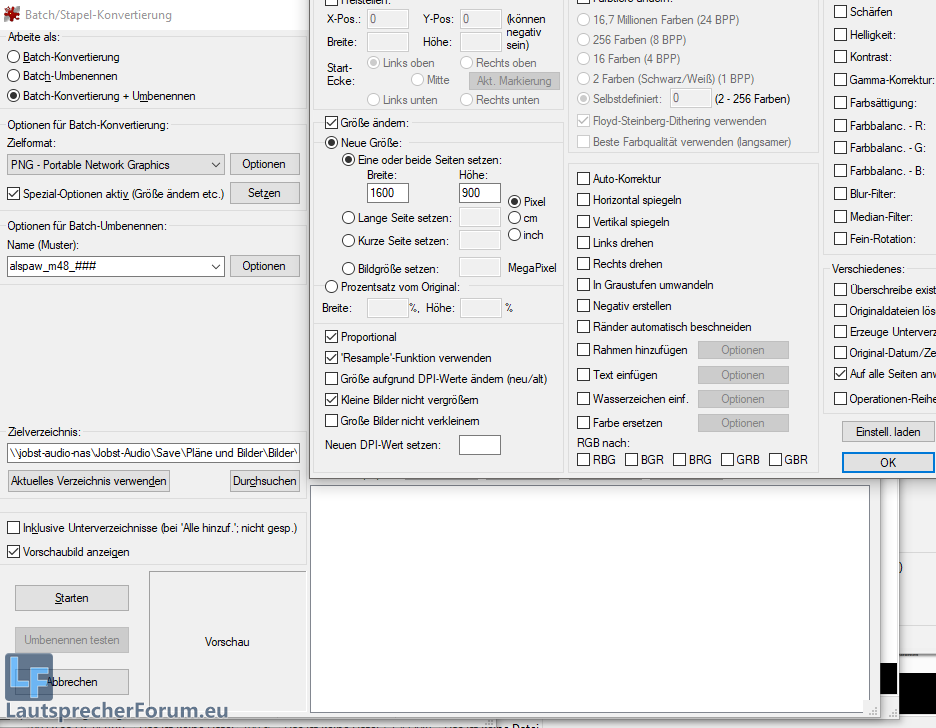936x728 pixels.
Task: Confirm settings with the OK button
Action: [888, 463]
